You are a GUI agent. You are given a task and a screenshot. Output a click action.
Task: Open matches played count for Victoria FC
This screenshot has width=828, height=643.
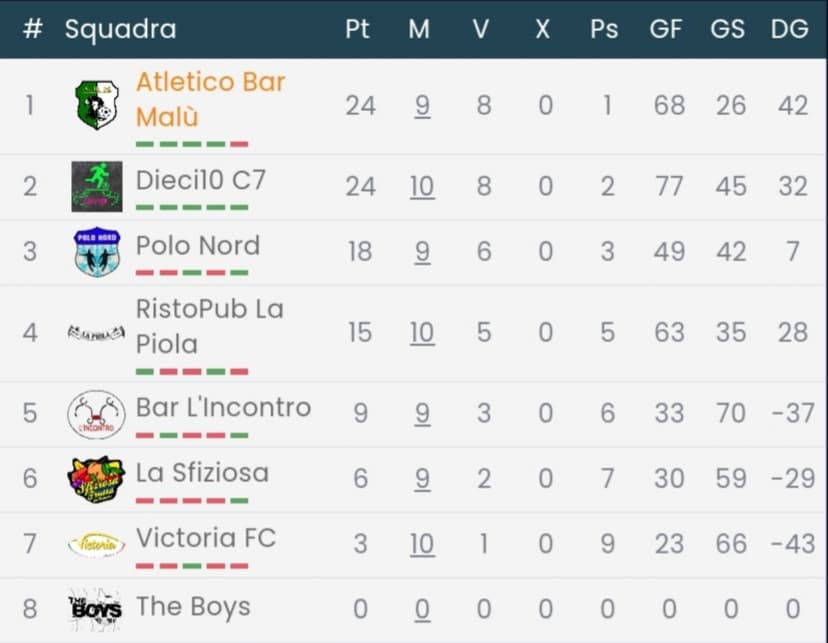(422, 543)
